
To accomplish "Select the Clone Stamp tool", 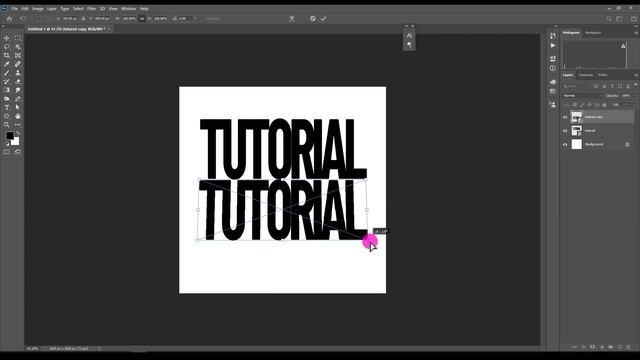I will [18, 73].
